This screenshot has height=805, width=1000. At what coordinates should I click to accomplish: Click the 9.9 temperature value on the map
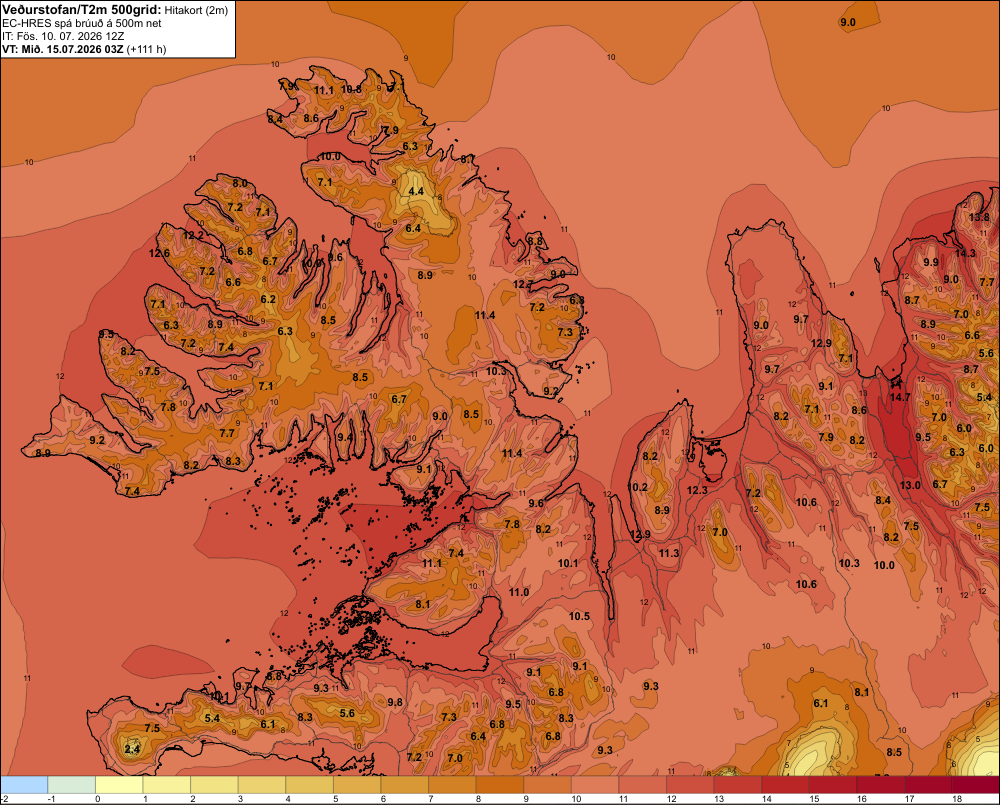pos(930,262)
